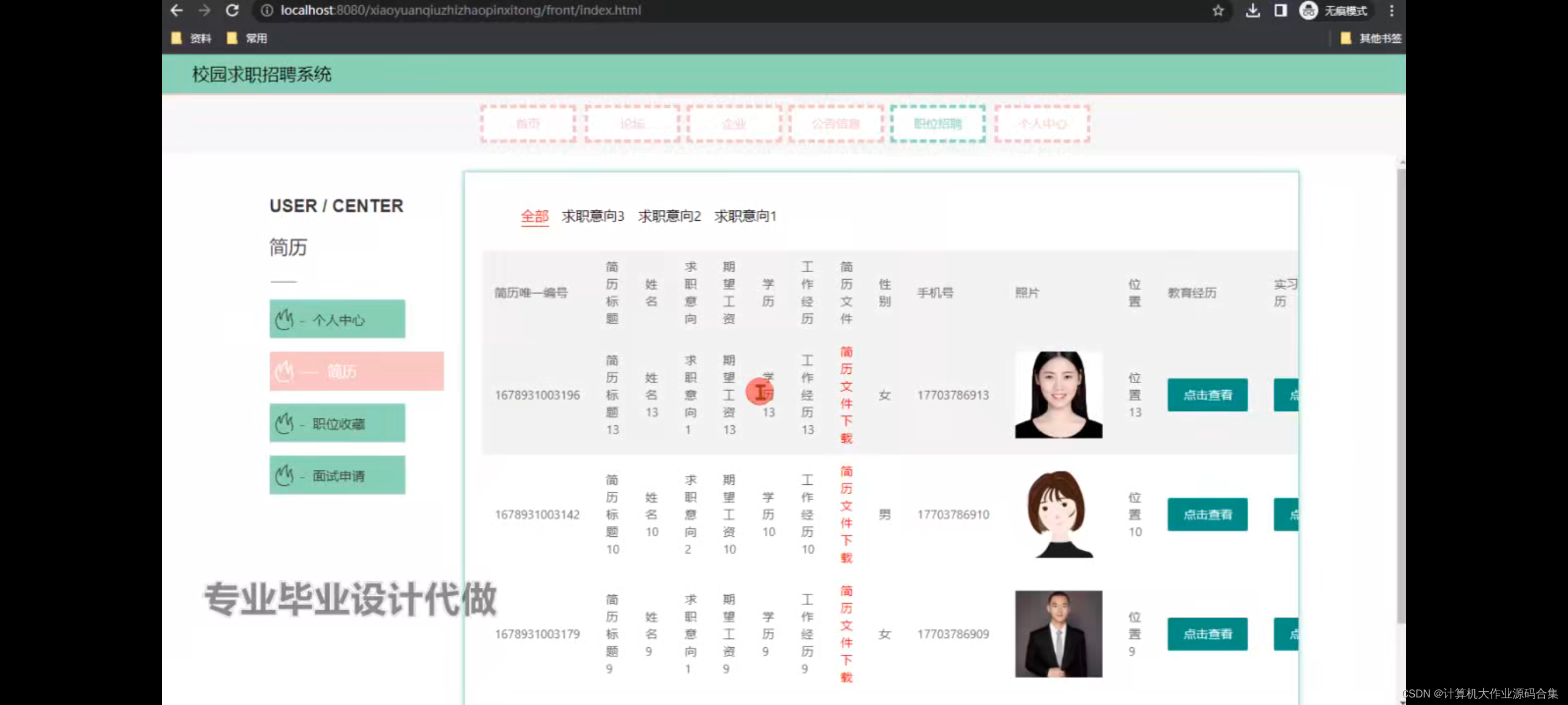Click 点击查看 education for row 1678931003179

point(1208,634)
